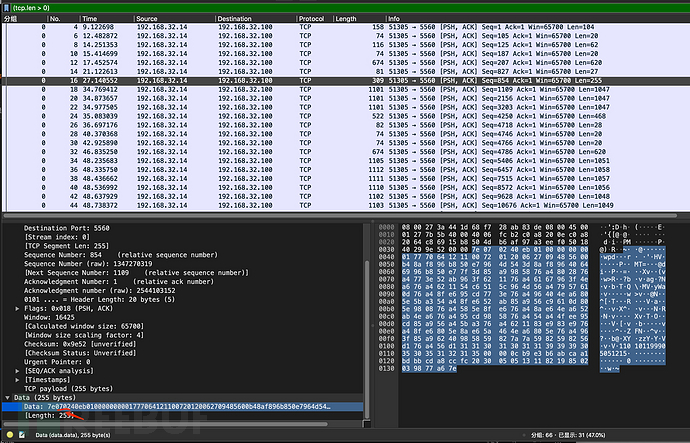
Task: Click the Destination column header
Action: click(x=234, y=18)
